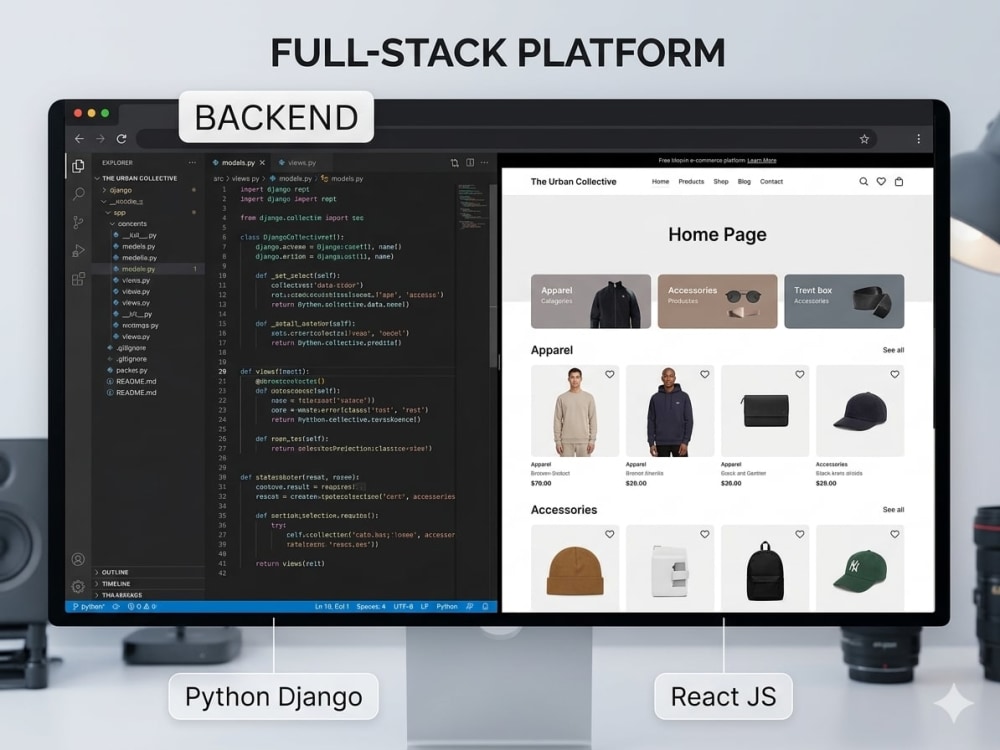Collapse THE URBAN COLLECTIVE root folder
Image resolution: width=1000 pixels, height=750 pixels.
pyautogui.click(x=136, y=179)
